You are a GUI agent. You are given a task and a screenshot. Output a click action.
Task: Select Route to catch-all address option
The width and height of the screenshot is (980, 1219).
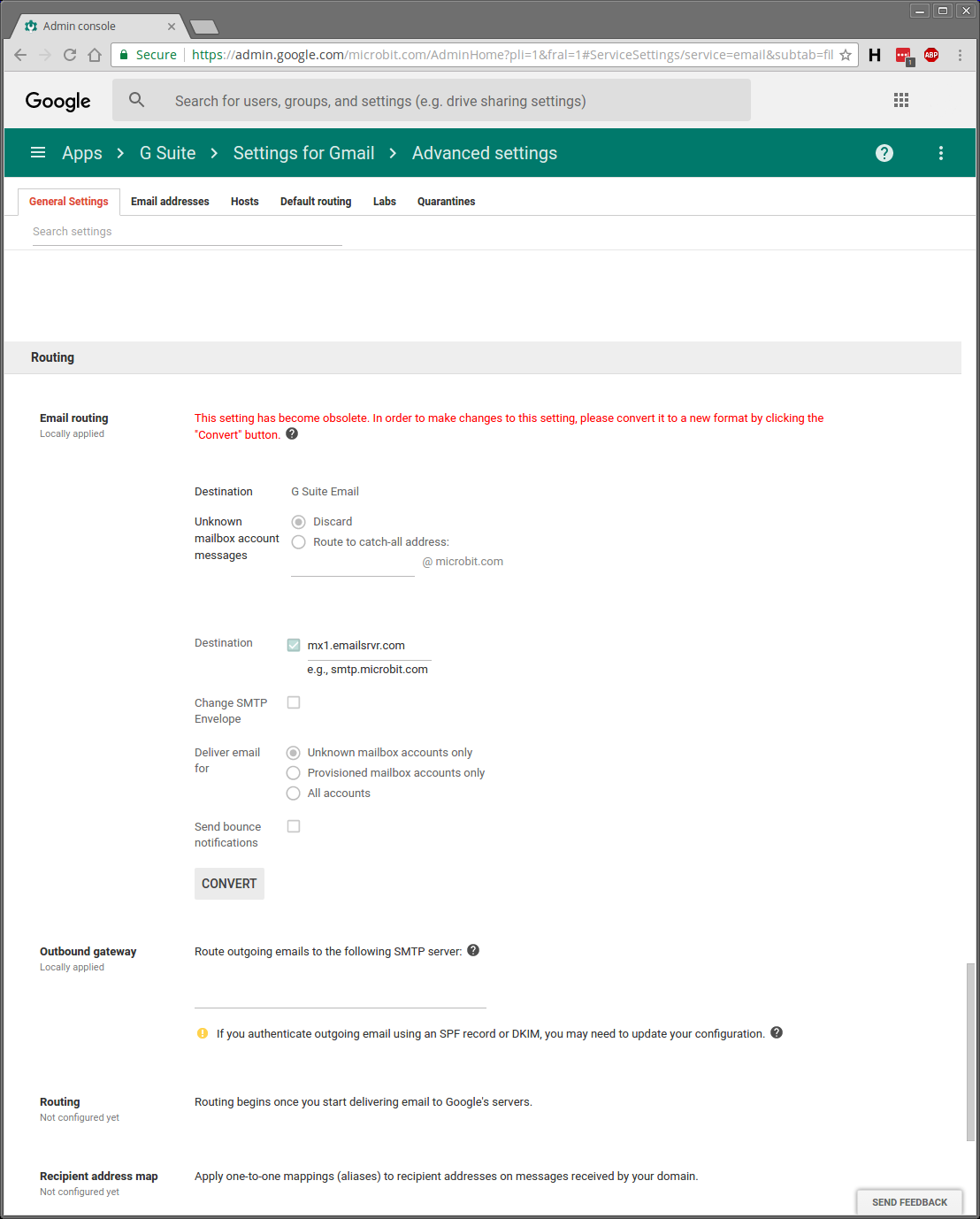tap(299, 542)
